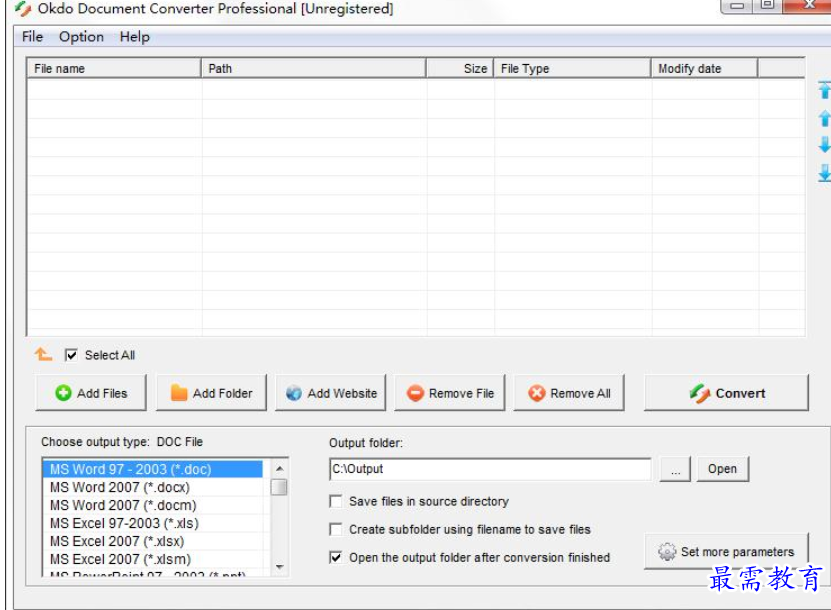Screen dimensions: 831x610
Task: Select MS Word 97 - 2003 (*.doc) output type
Action: click(153, 469)
